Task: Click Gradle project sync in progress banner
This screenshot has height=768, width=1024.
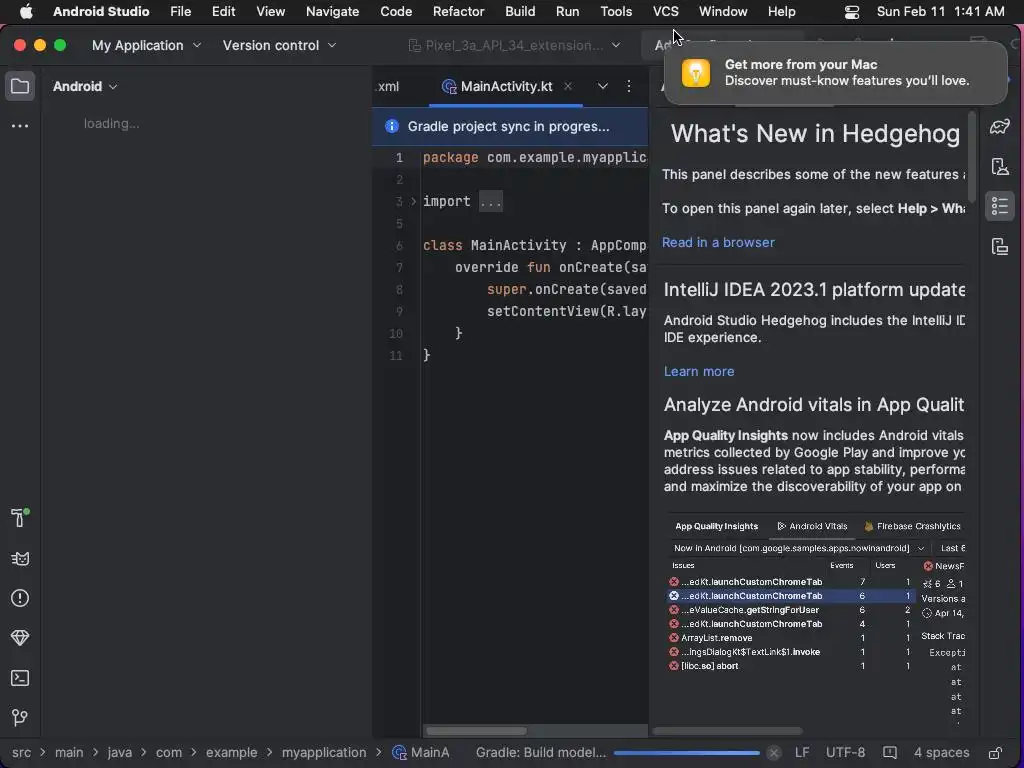Action: pos(510,126)
